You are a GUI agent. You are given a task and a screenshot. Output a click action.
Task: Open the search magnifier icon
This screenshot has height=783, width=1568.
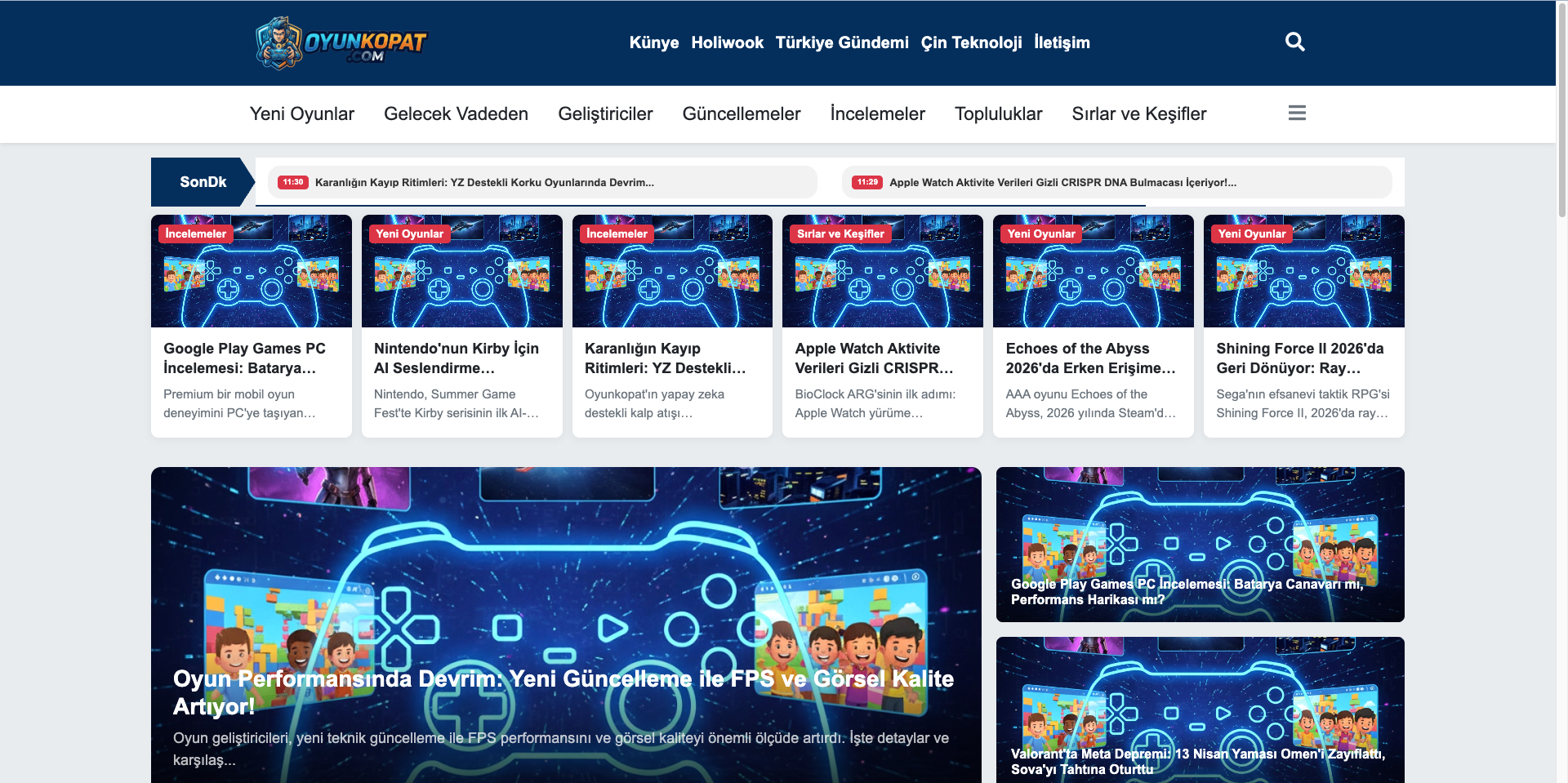[1295, 42]
